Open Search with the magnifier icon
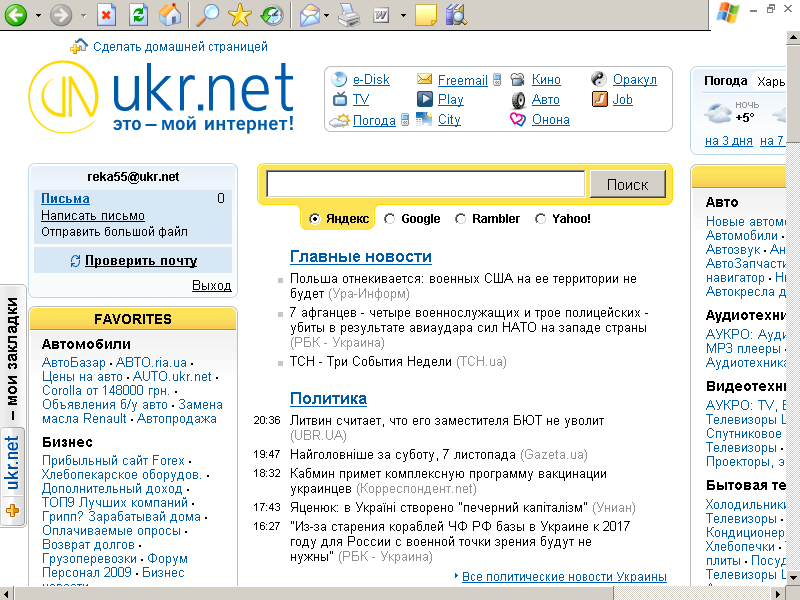 point(208,14)
